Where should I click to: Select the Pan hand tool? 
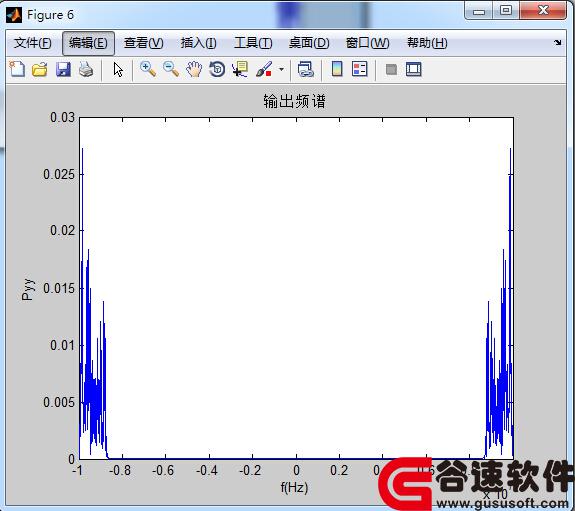pyautogui.click(x=194, y=69)
